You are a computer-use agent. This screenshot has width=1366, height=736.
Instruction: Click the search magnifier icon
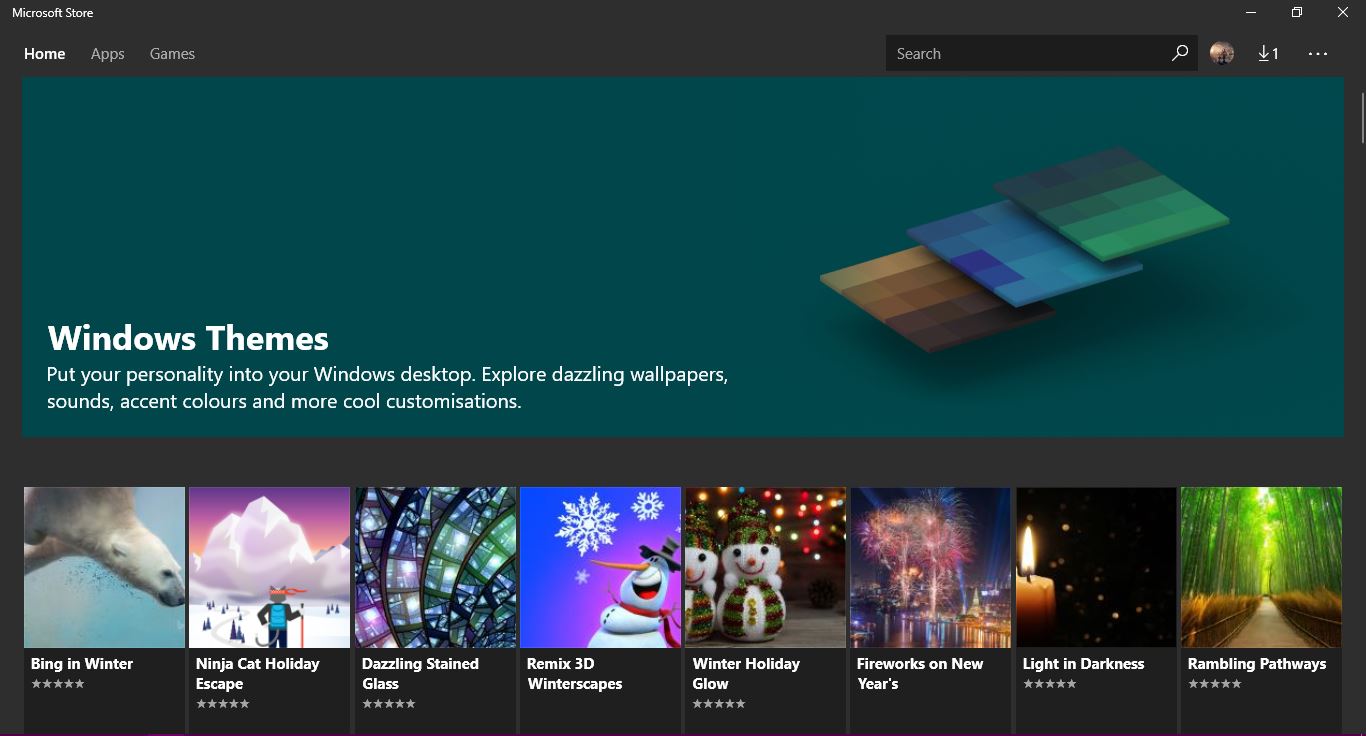pyautogui.click(x=1180, y=53)
